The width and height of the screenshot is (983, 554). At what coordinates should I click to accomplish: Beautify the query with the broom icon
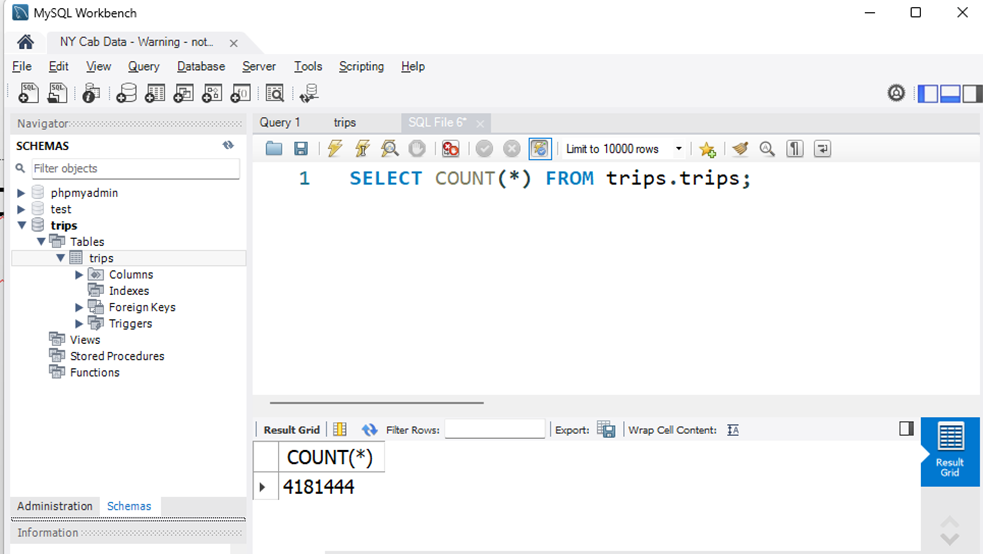tap(740, 149)
